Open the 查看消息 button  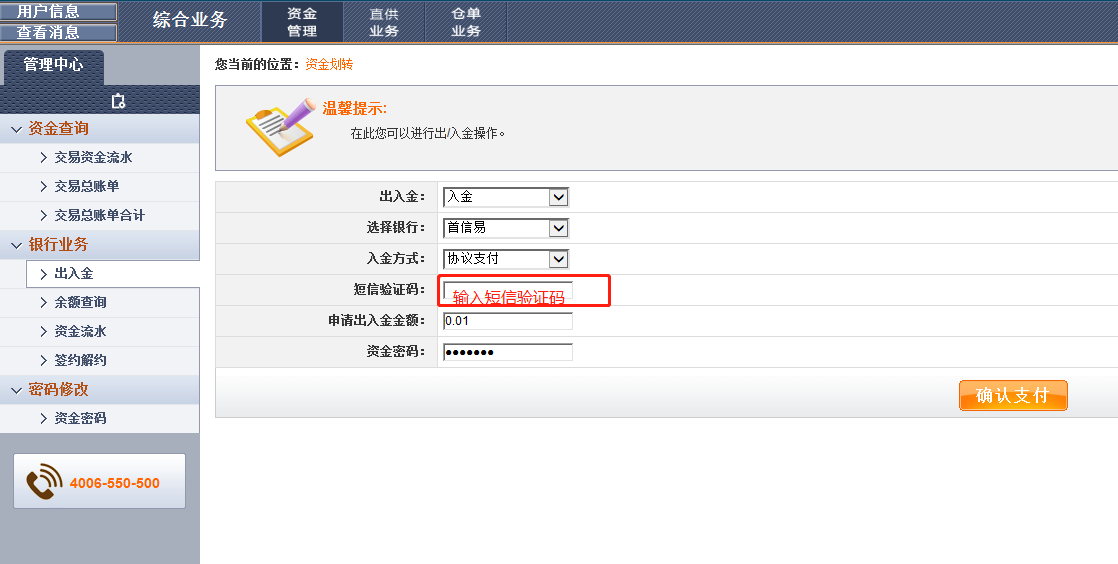58,32
